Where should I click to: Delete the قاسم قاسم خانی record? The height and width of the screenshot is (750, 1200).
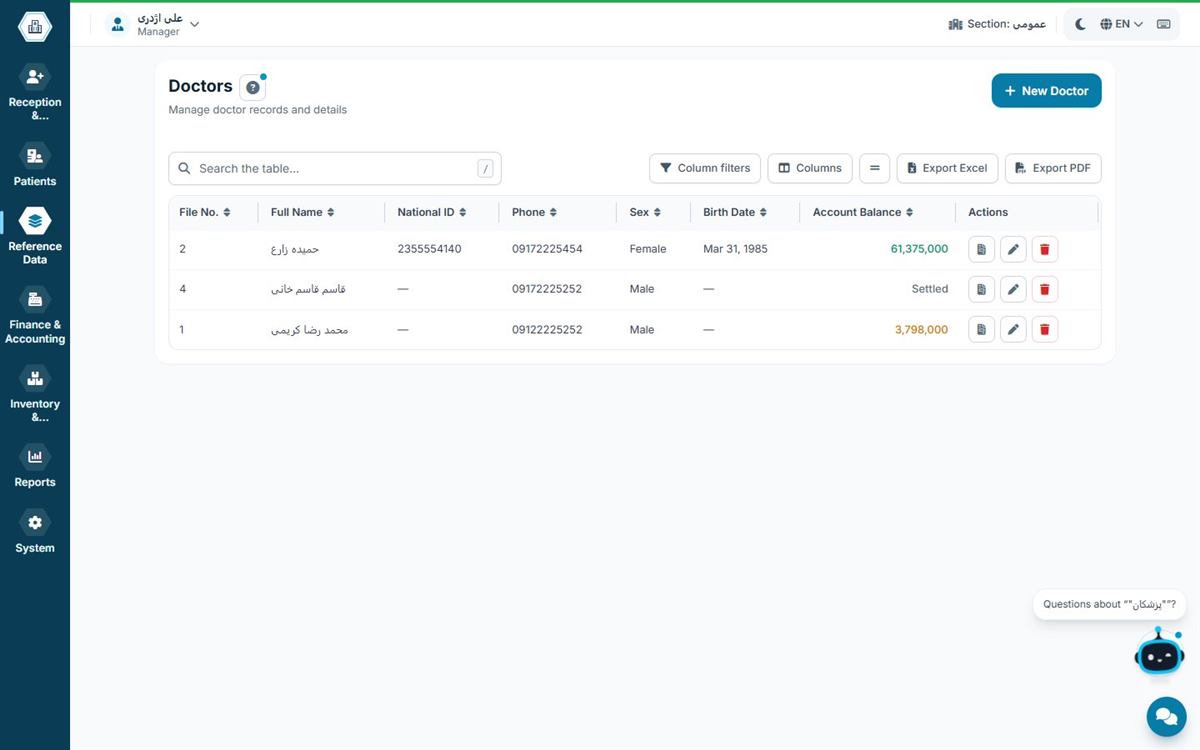click(x=1045, y=289)
